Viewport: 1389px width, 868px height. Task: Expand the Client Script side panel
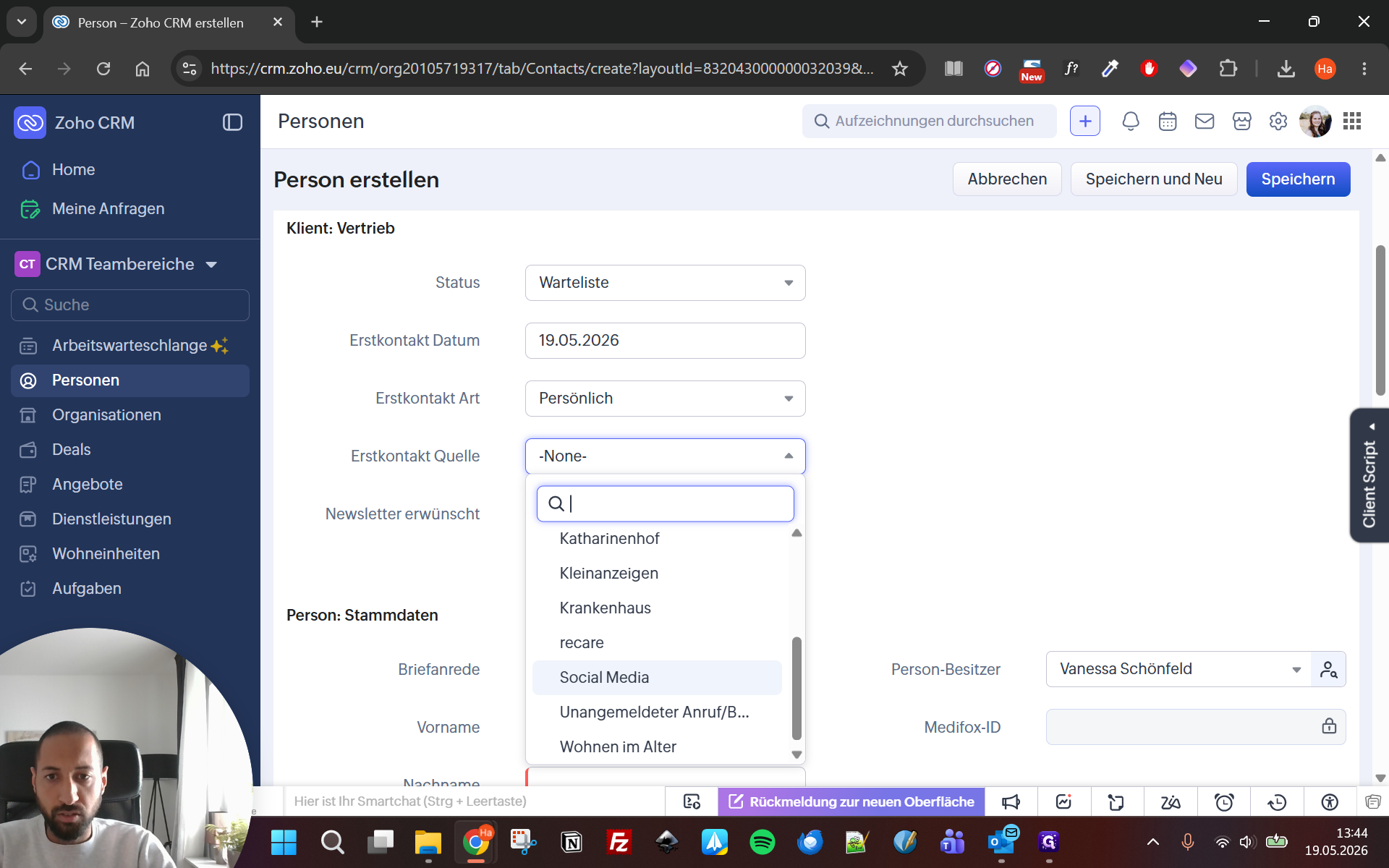(x=1369, y=475)
